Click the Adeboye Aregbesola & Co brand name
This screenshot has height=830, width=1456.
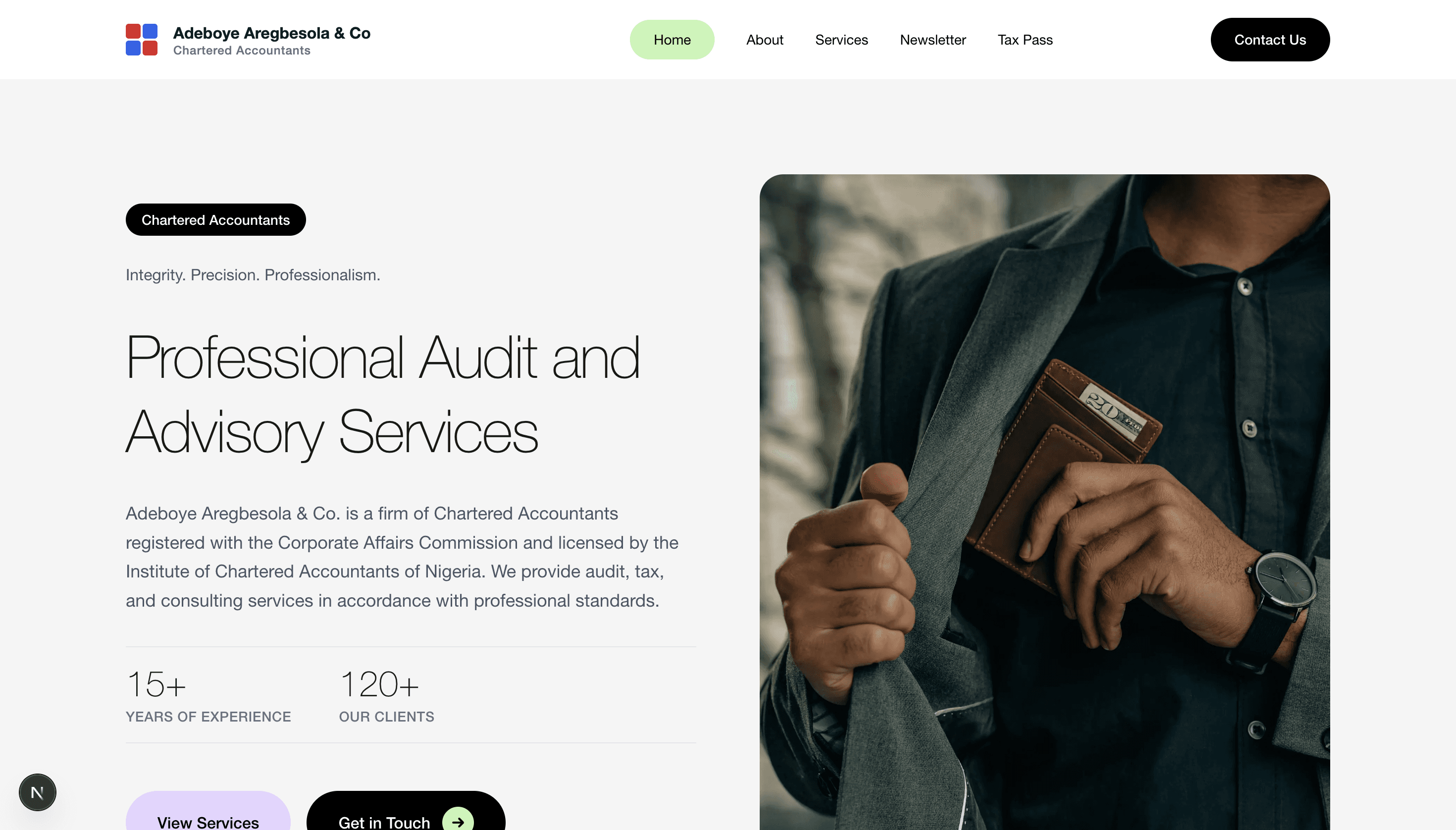(x=271, y=33)
